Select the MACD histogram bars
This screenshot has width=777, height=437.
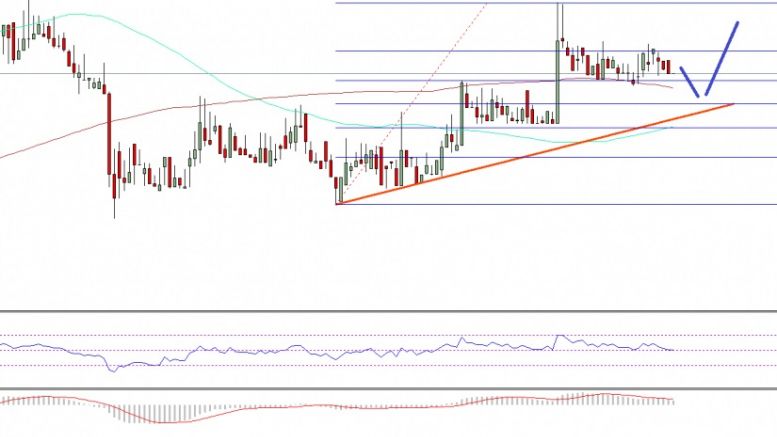[337, 406]
